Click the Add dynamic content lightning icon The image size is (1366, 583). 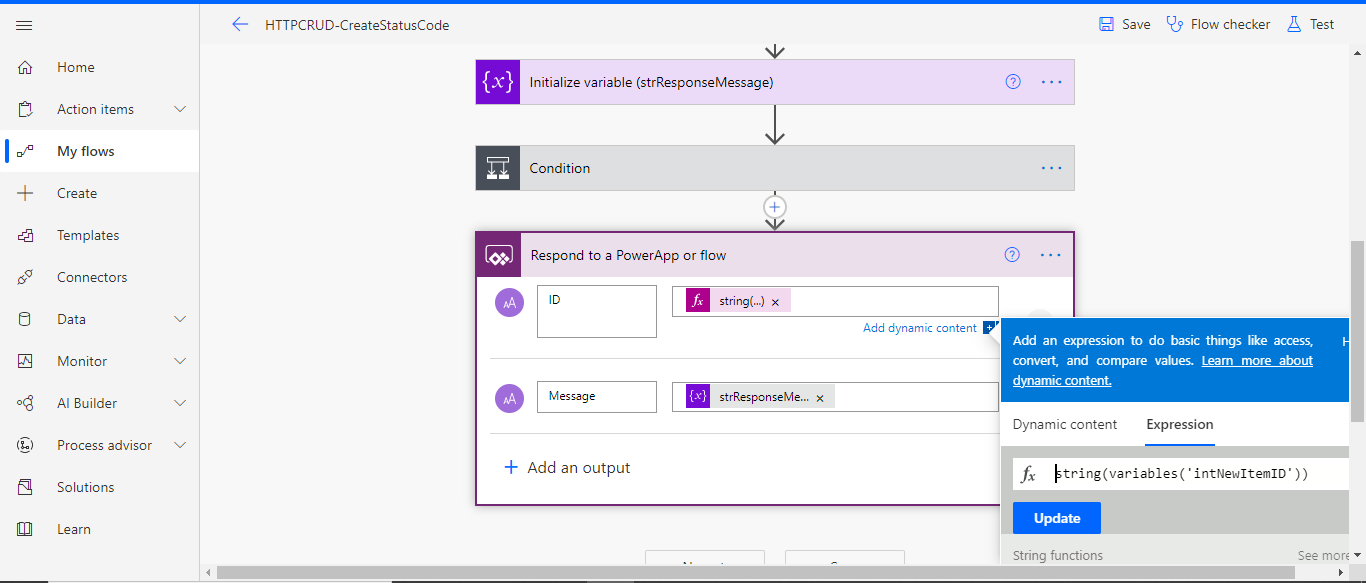click(989, 327)
